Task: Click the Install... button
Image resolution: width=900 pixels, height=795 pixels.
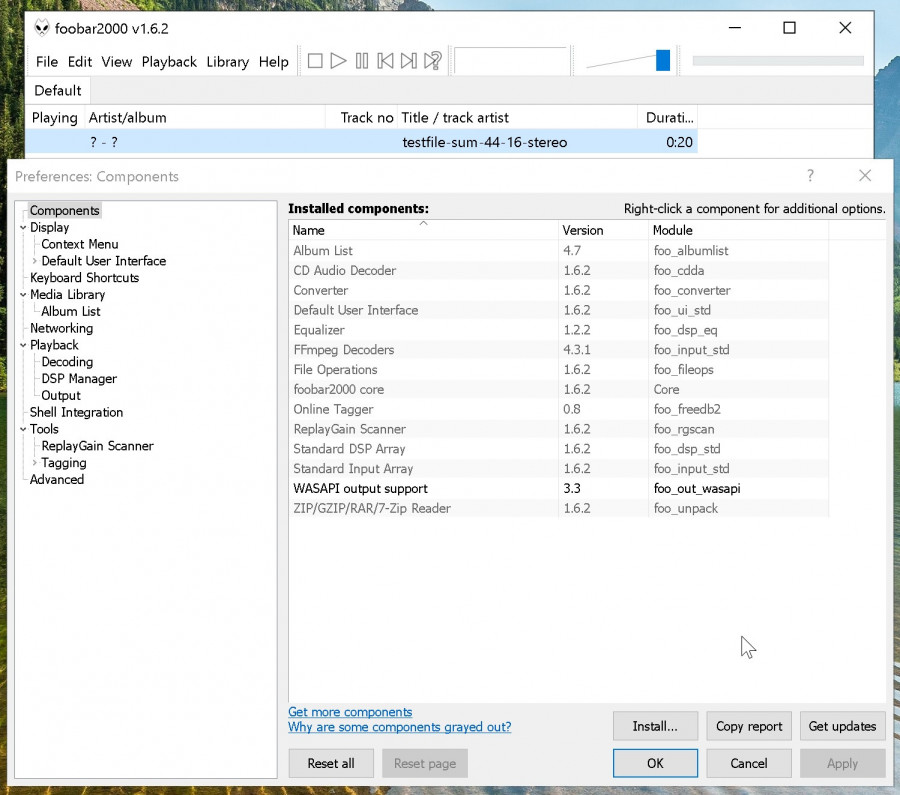Action: point(655,726)
